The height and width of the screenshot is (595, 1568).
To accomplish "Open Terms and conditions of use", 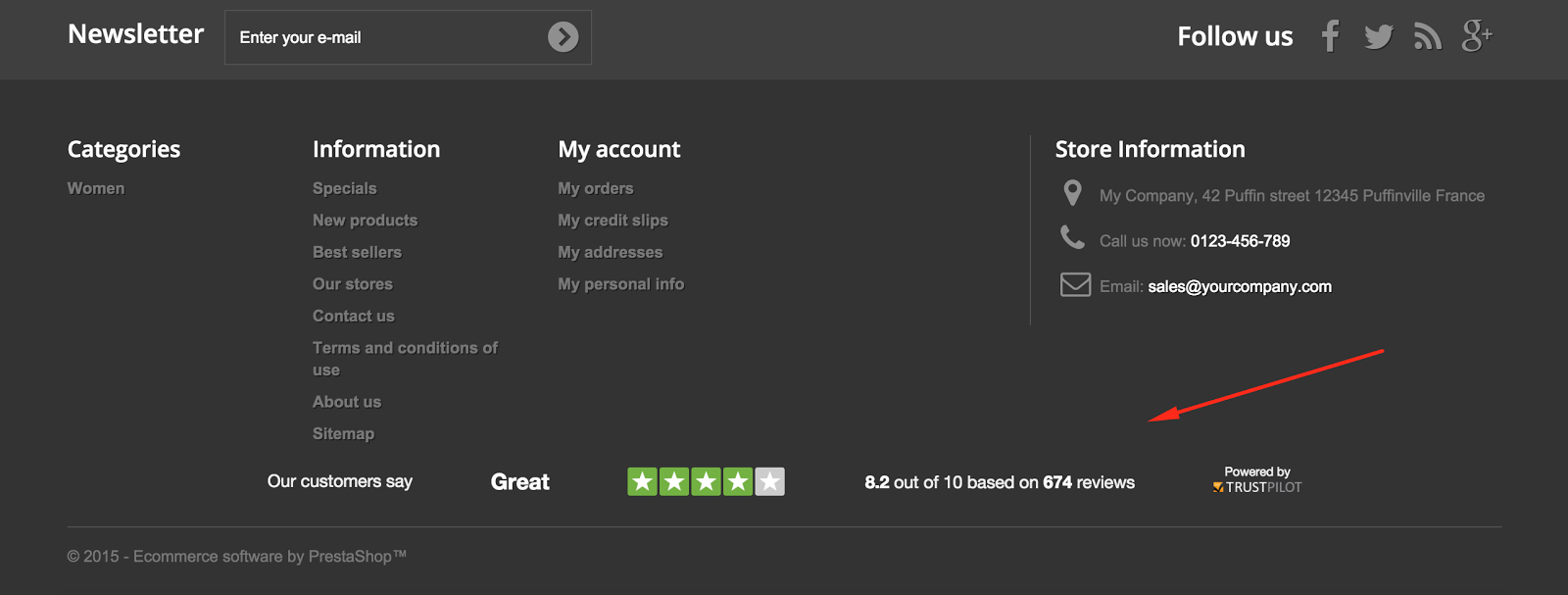I will [405, 359].
